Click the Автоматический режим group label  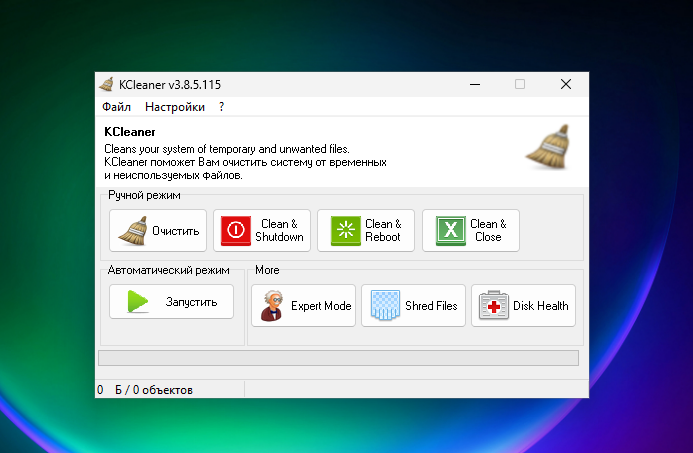[x=168, y=270]
